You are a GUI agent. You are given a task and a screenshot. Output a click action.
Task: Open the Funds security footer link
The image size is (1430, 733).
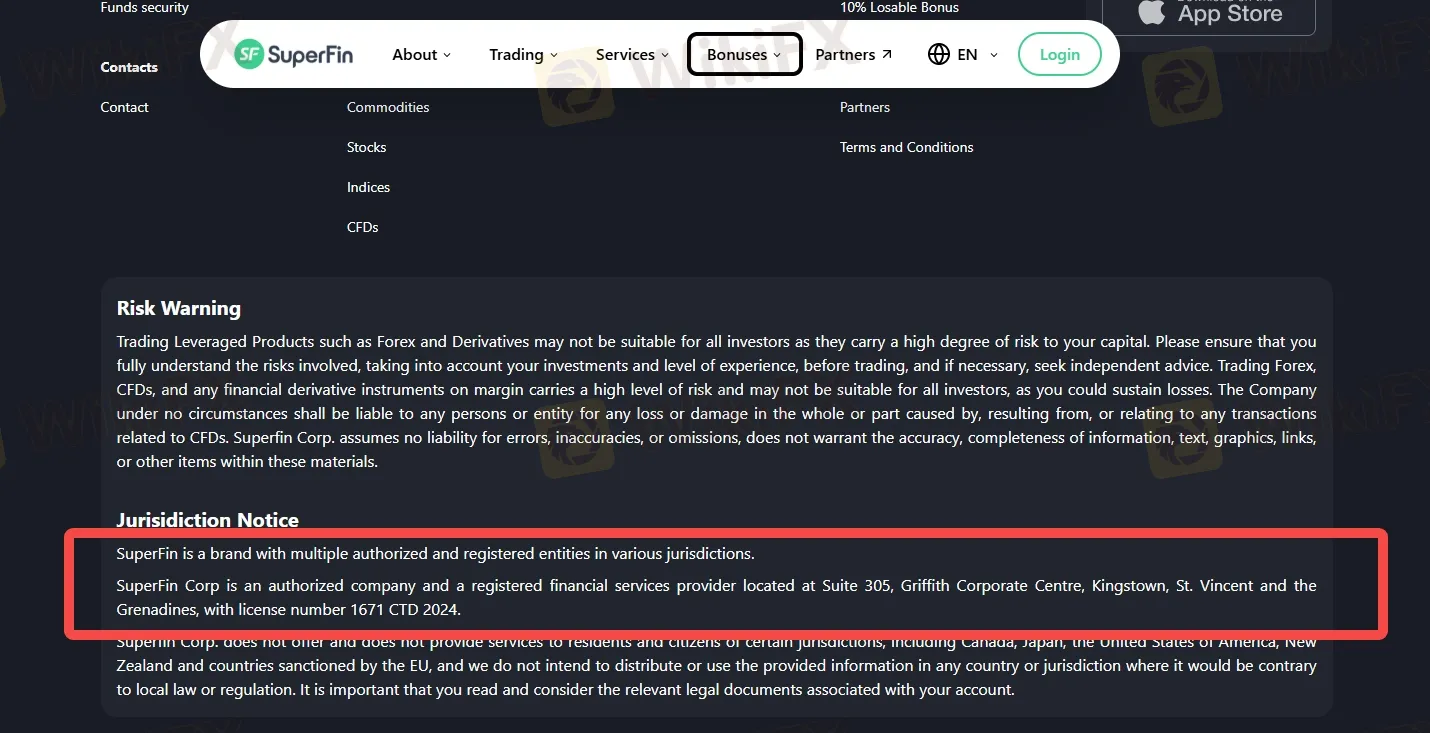145,7
